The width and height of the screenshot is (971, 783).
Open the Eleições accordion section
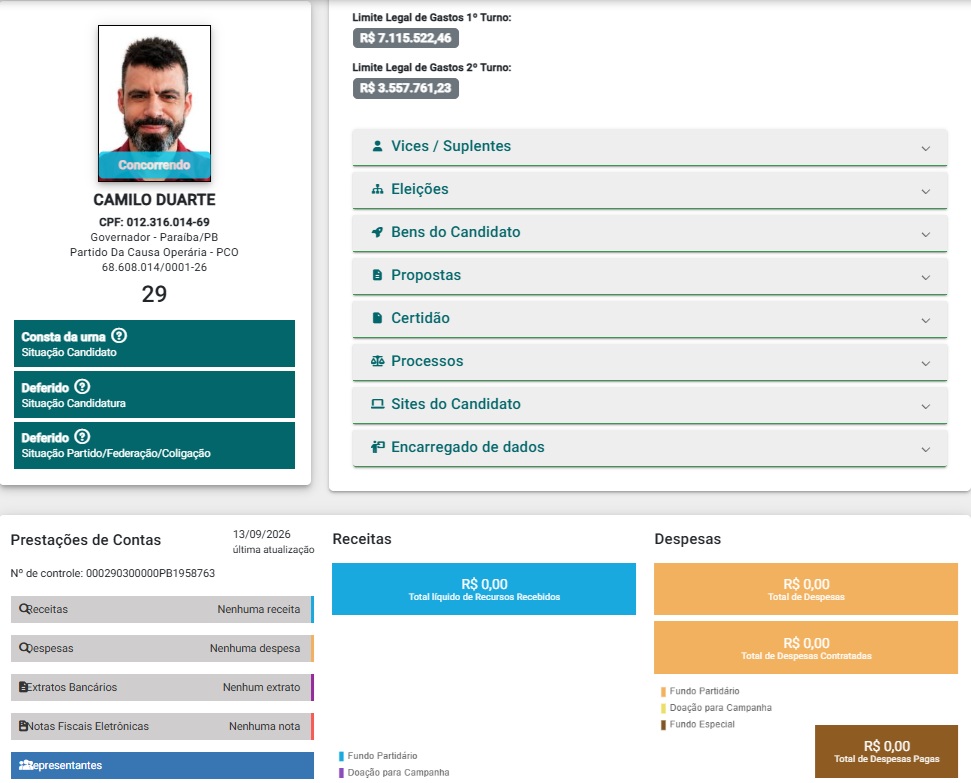pyautogui.click(x=650, y=190)
